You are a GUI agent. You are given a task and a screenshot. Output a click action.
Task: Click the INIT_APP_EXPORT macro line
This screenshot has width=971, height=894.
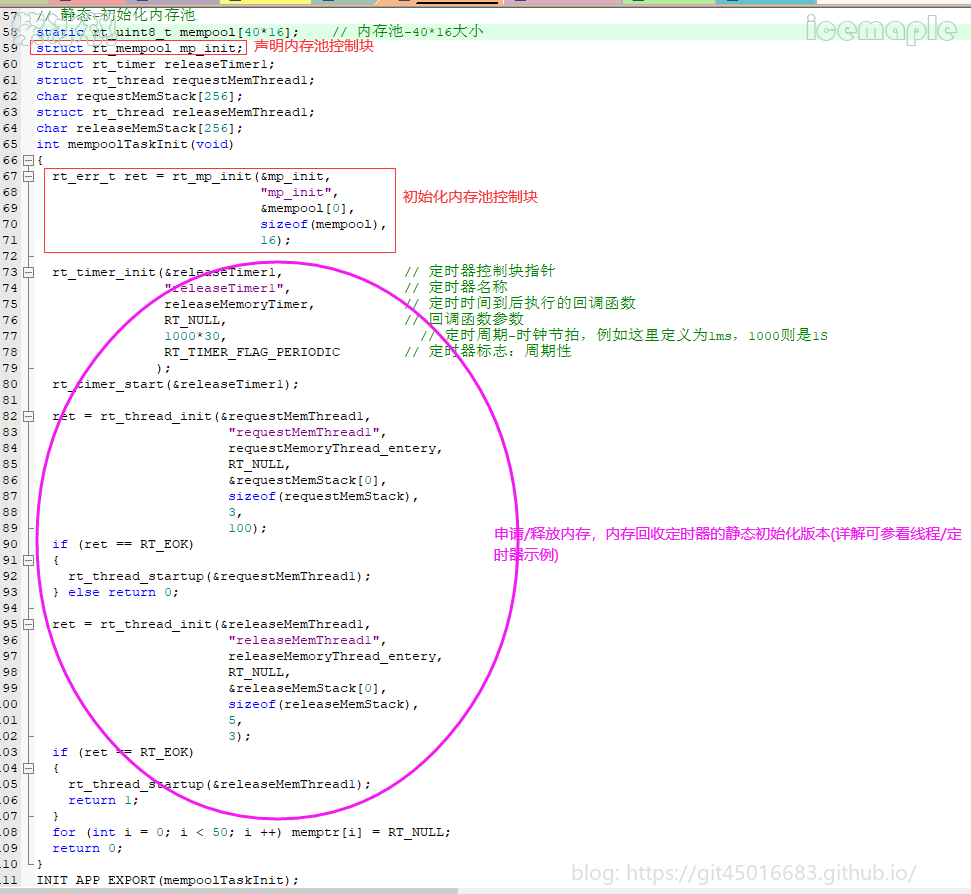click(x=167, y=880)
